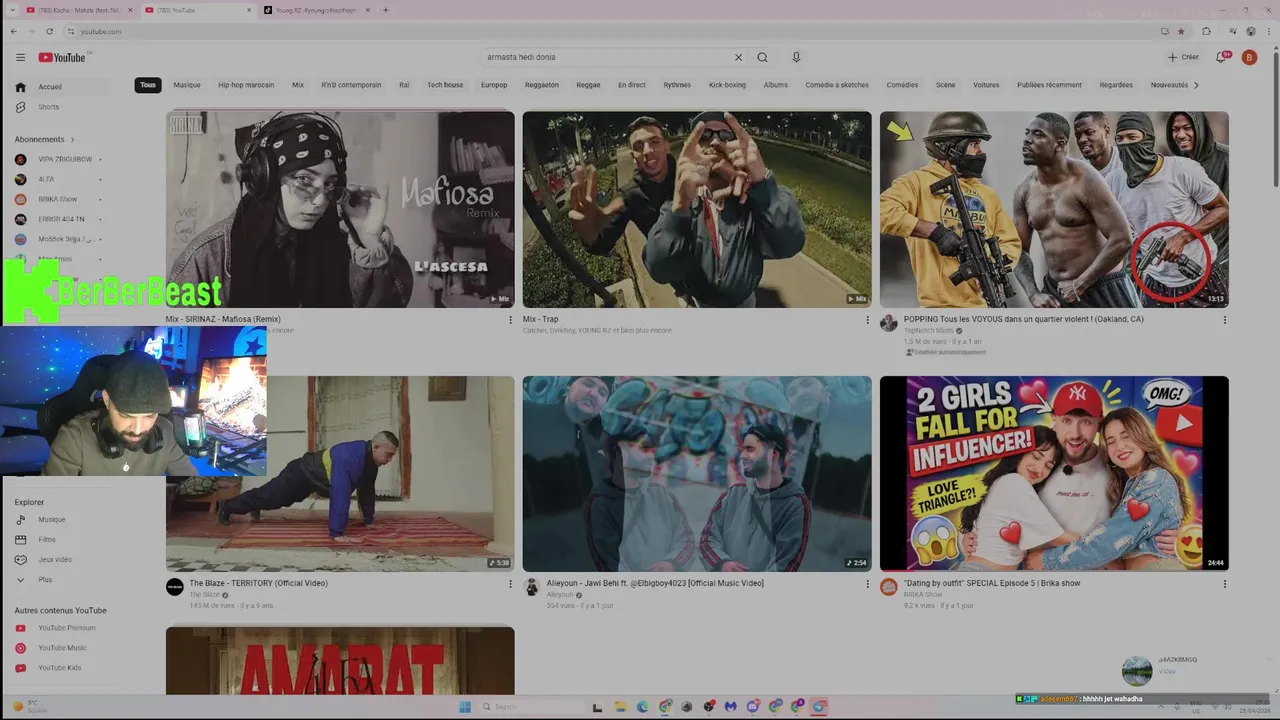Viewport: 1280px width, 720px height.
Task: Select the Kick-boxing filter chip
Action: coord(727,85)
